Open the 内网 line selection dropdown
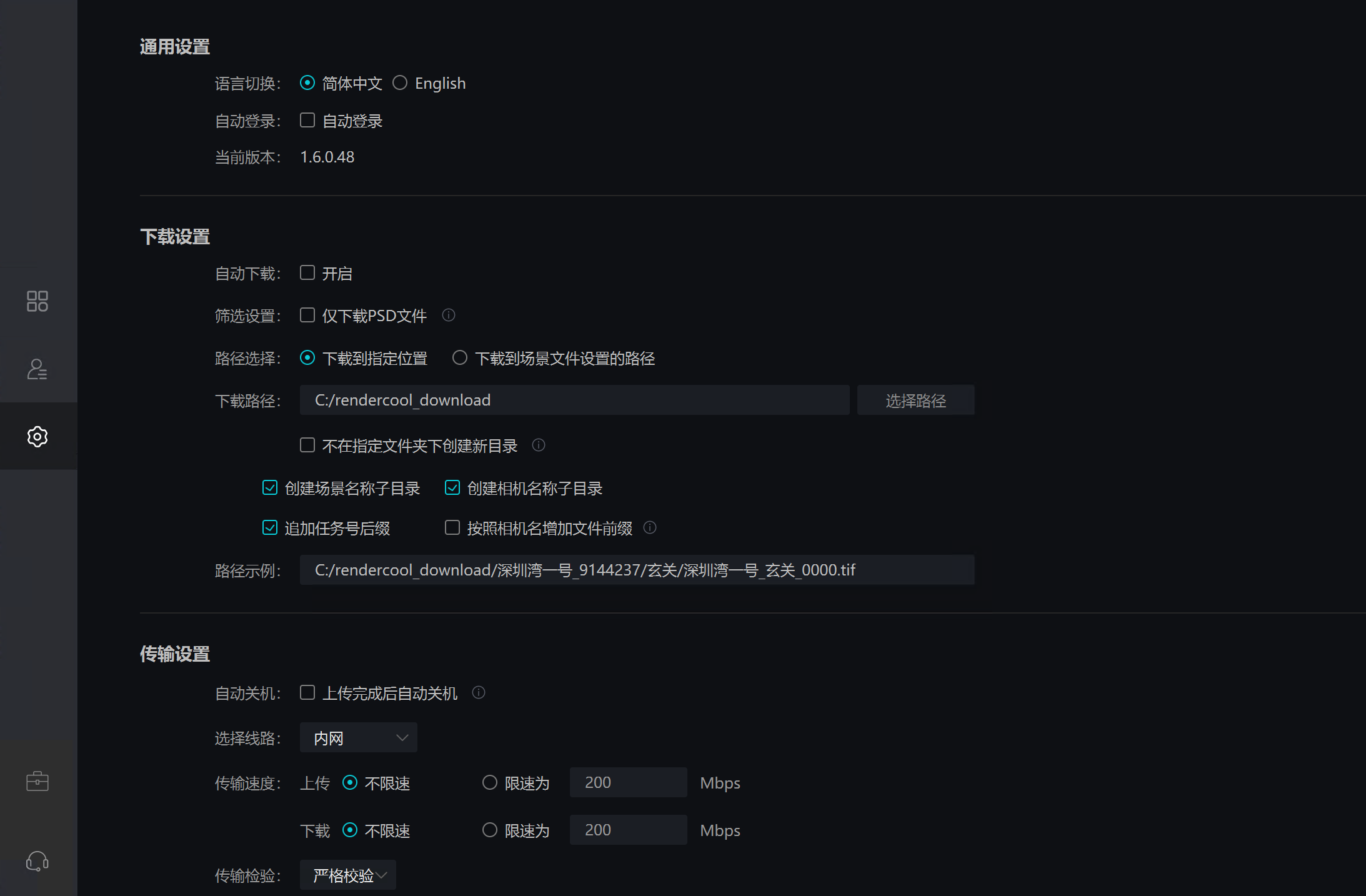This screenshot has height=896, width=1366. coord(358,737)
